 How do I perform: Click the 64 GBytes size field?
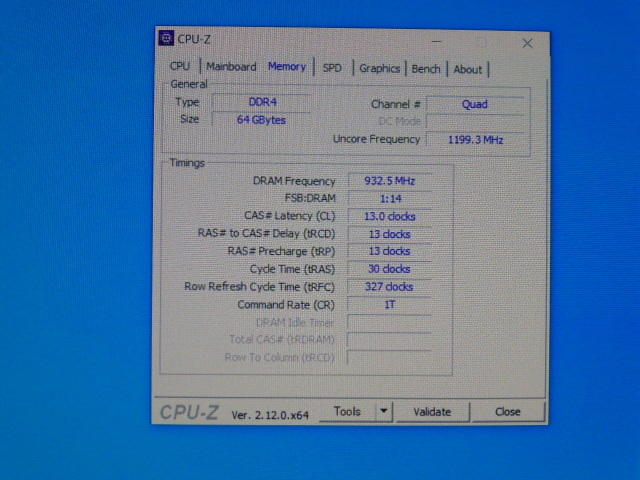click(x=262, y=120)
